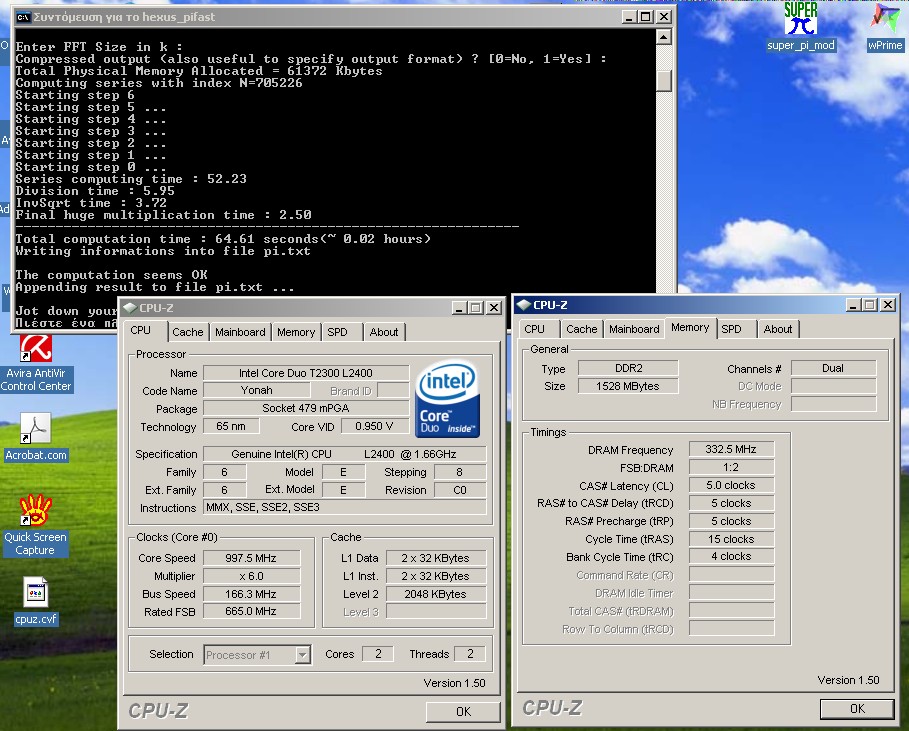The image size is (909, 731).
Task: Minimize the left CPU-Z window
Action: (459, 308)
